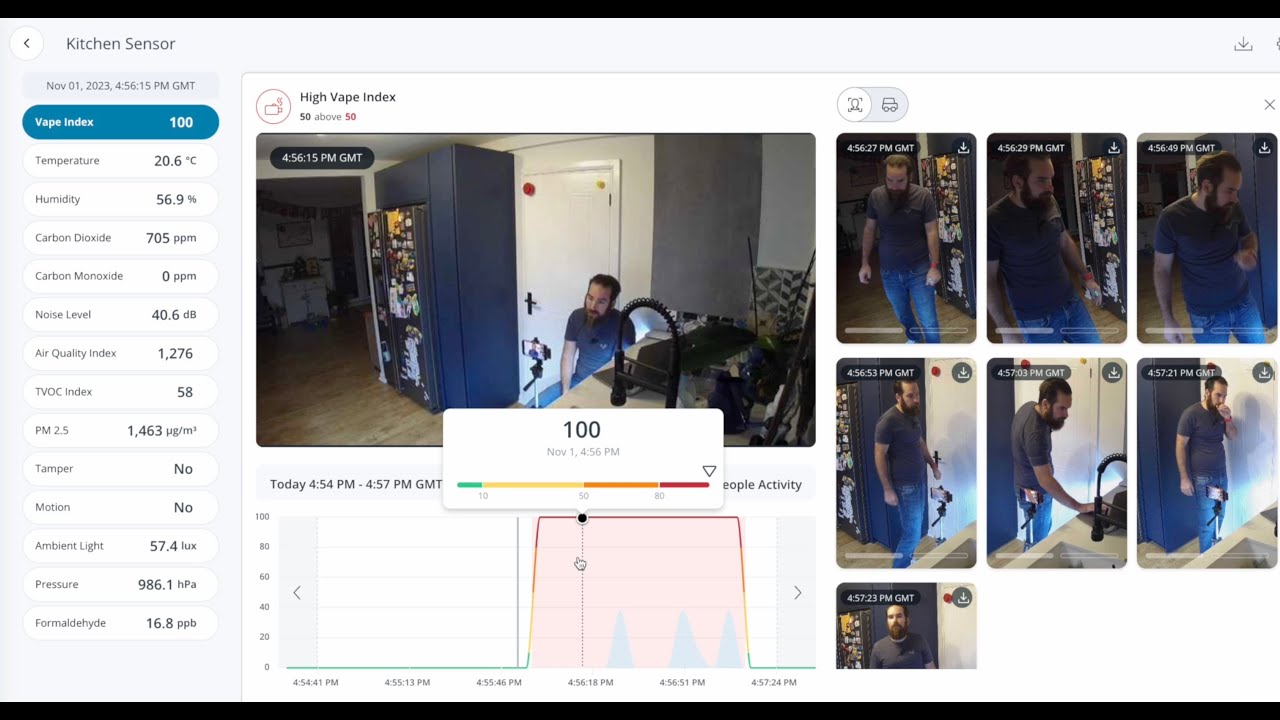Select the Noise Level metric row
This screenshot has height=720, width=1280.
pos(121,315)
